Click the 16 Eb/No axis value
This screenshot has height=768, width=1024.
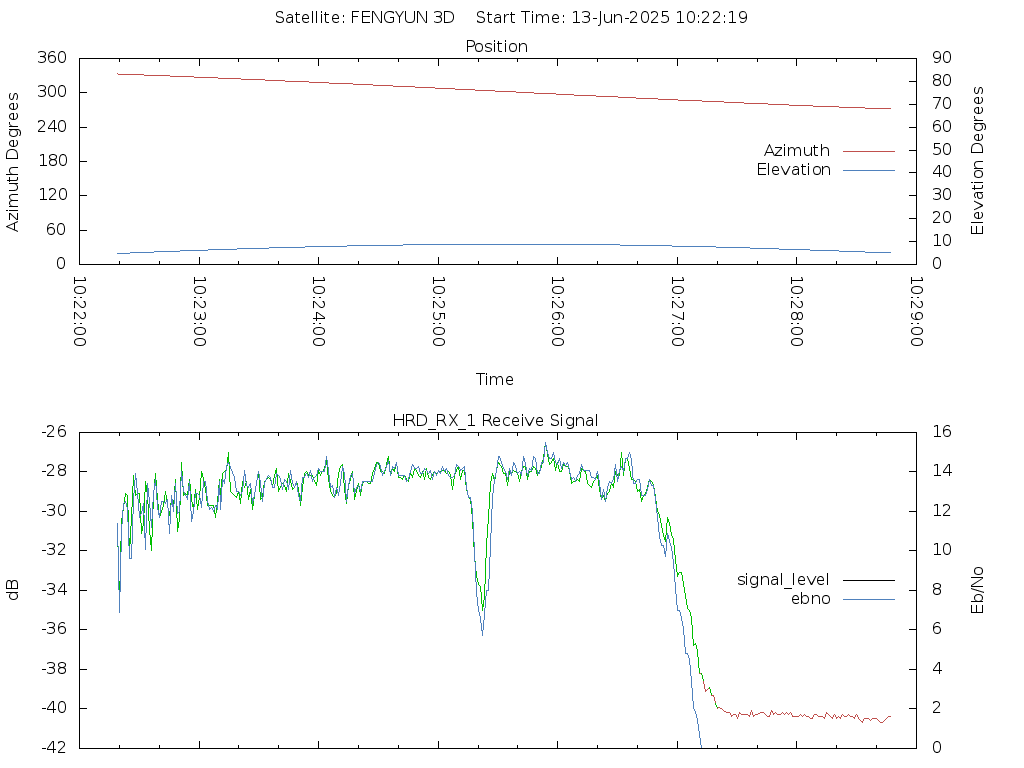tap(942, 432)
